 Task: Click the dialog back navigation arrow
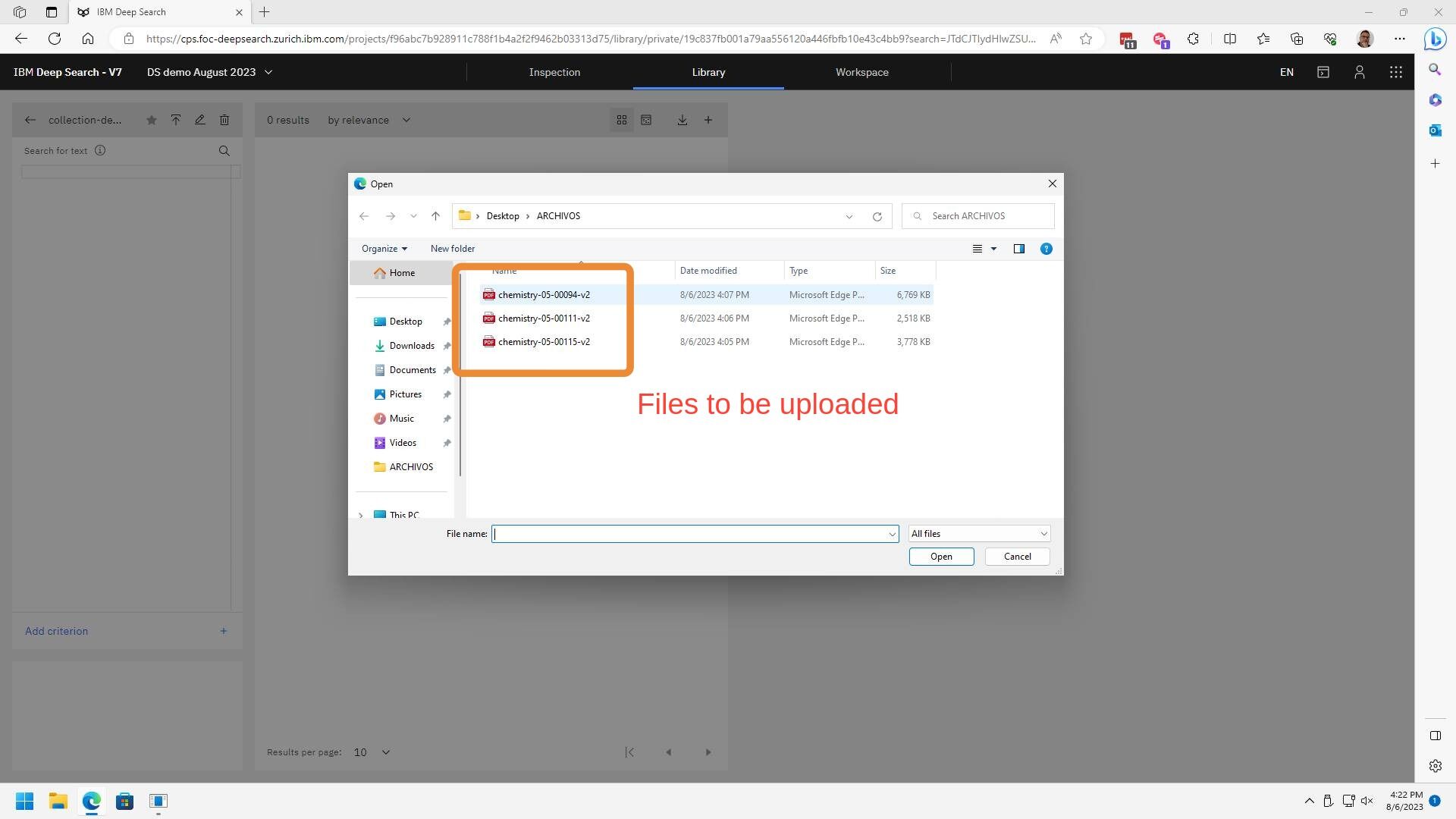pyautogui.click(x=364, y=216)
